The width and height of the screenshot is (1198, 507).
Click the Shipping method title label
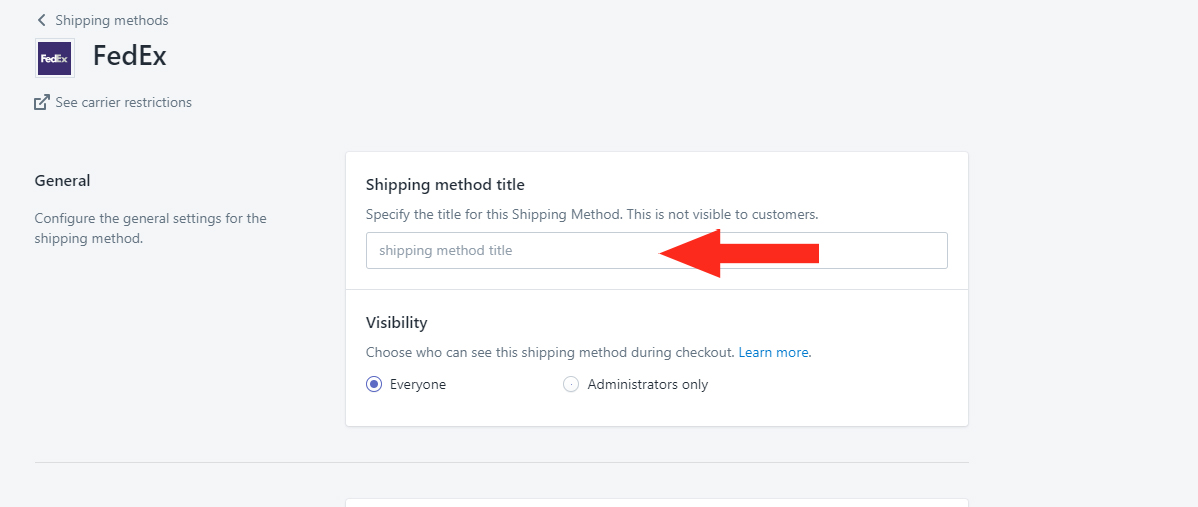(445, 185)
